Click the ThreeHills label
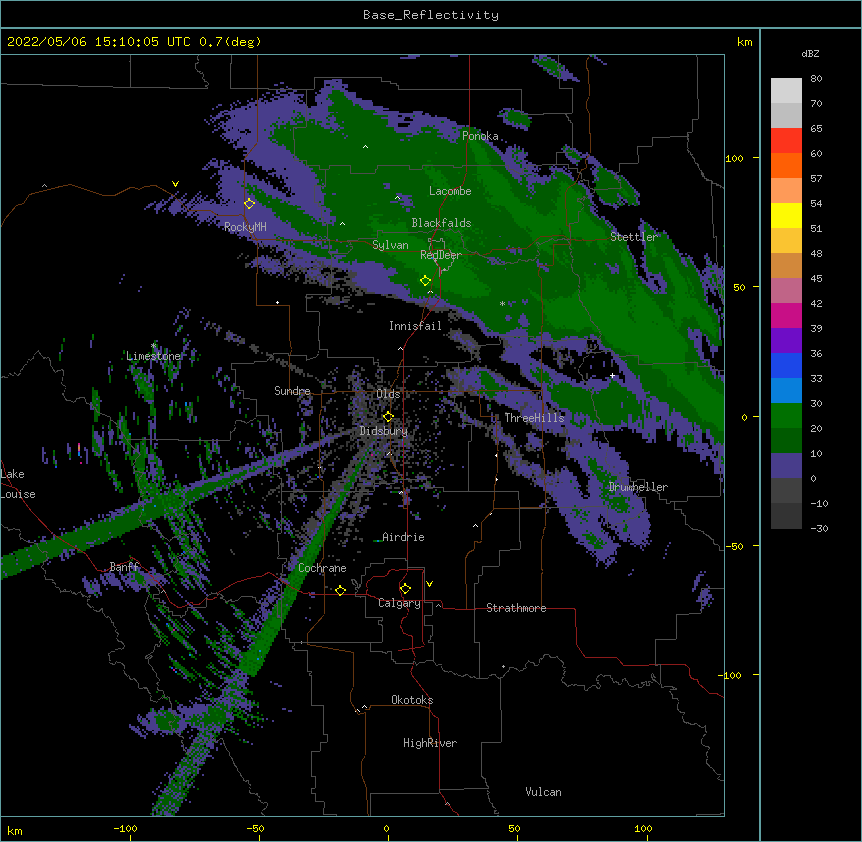 (534, 418)
